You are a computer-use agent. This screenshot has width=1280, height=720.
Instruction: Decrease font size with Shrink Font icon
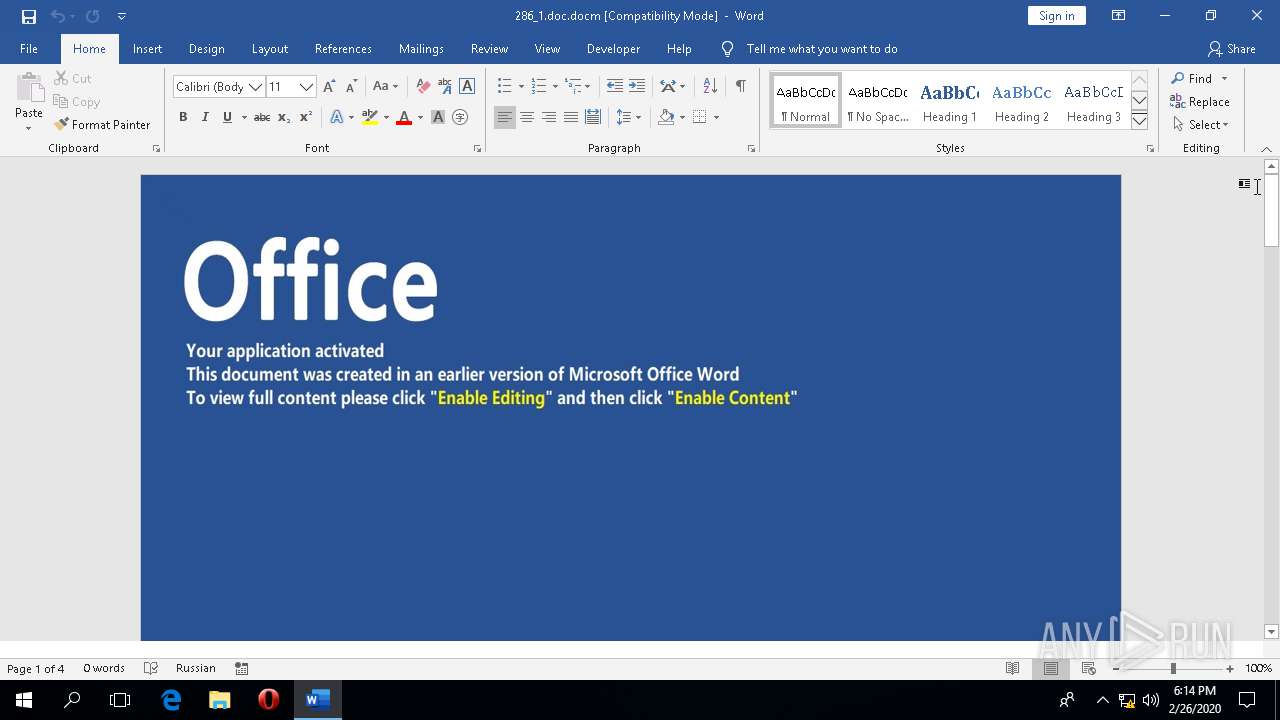click(351, 86)
